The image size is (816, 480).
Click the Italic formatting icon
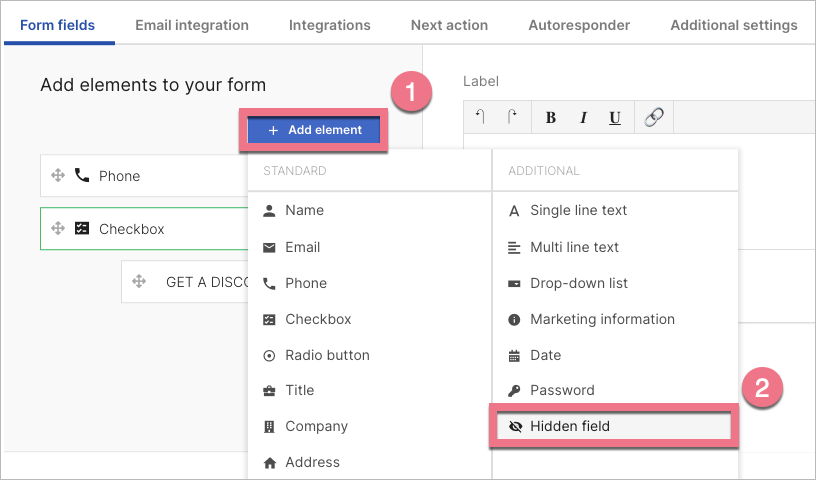tap(583, 118)
